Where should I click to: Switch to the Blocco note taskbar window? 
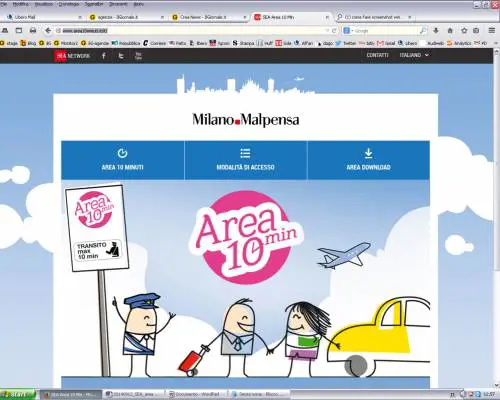[x=260, y=394]
